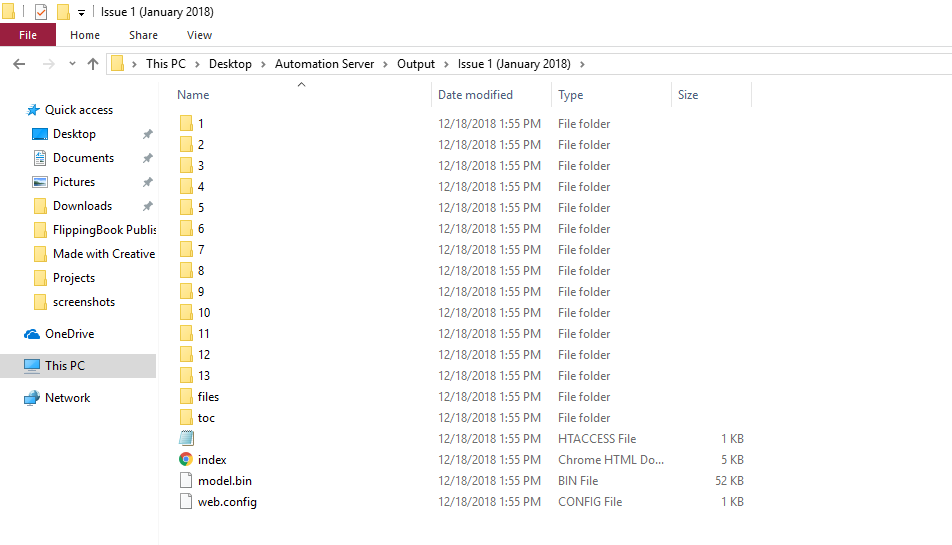
Task: Select This PC in navigation pane
Action: click(65, 365)
